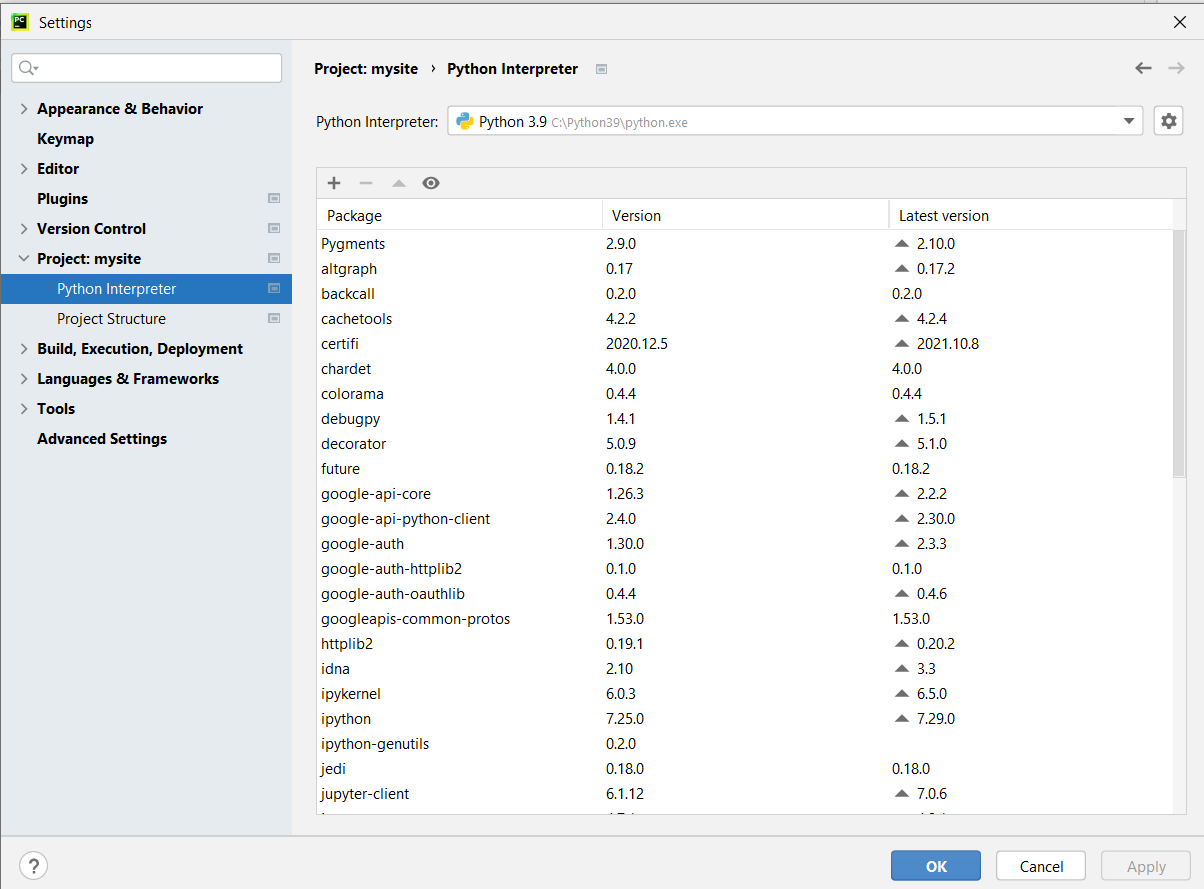Select the colorama package row
The width and height of the screenshot is (1204, 889).
(x=745, y=394)
